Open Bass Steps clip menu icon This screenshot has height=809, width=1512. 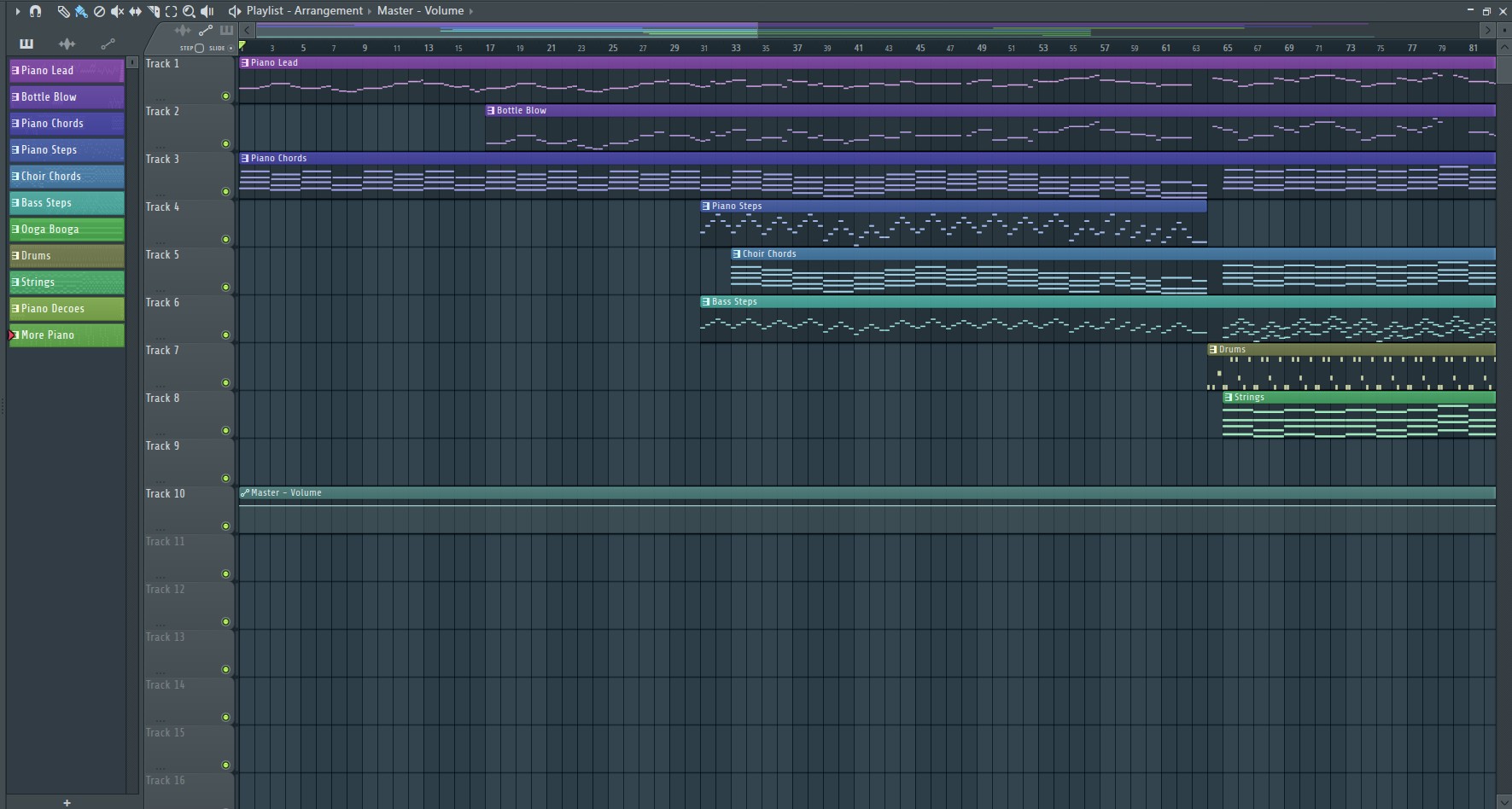click(x=706, y=301)
